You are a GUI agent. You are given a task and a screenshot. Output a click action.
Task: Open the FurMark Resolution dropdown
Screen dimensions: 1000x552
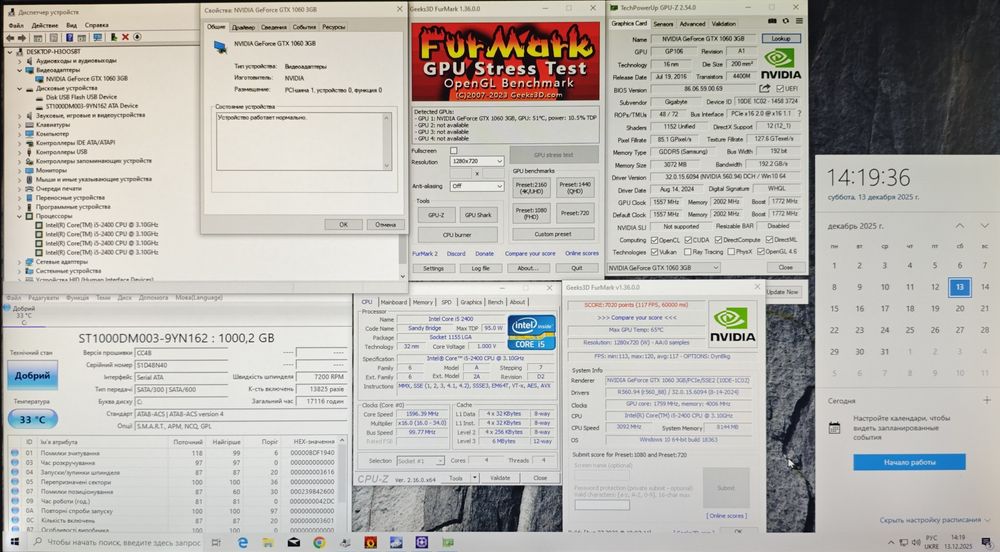pos(477,161)
